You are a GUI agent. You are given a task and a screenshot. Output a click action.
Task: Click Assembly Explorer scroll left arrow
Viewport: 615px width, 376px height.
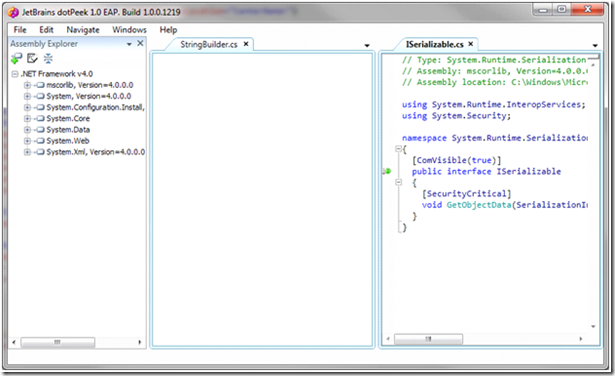tap(14, 342)
